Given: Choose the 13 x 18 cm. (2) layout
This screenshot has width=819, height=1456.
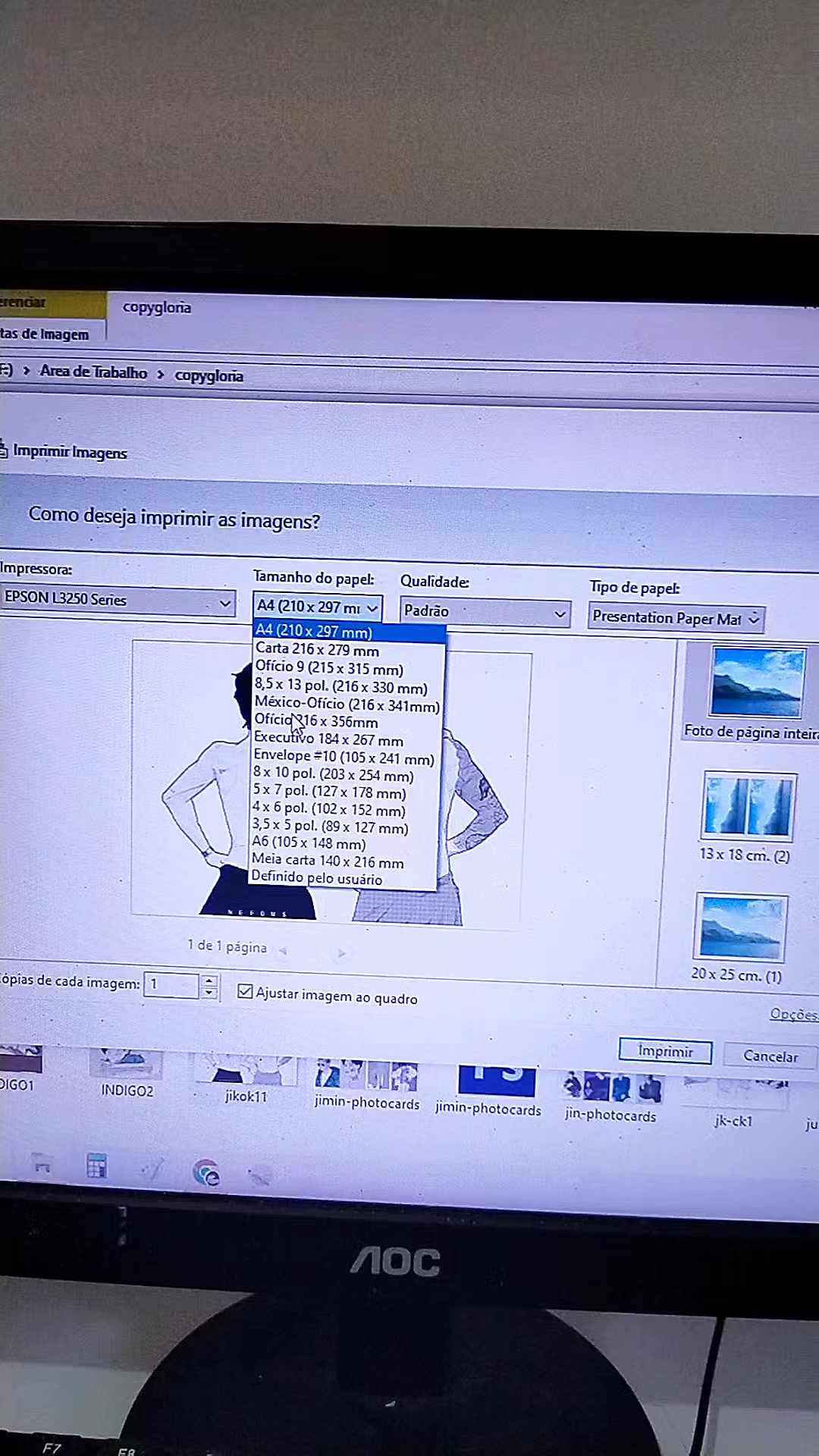Looking at the screenshot, I should click(x=748, y=807).
